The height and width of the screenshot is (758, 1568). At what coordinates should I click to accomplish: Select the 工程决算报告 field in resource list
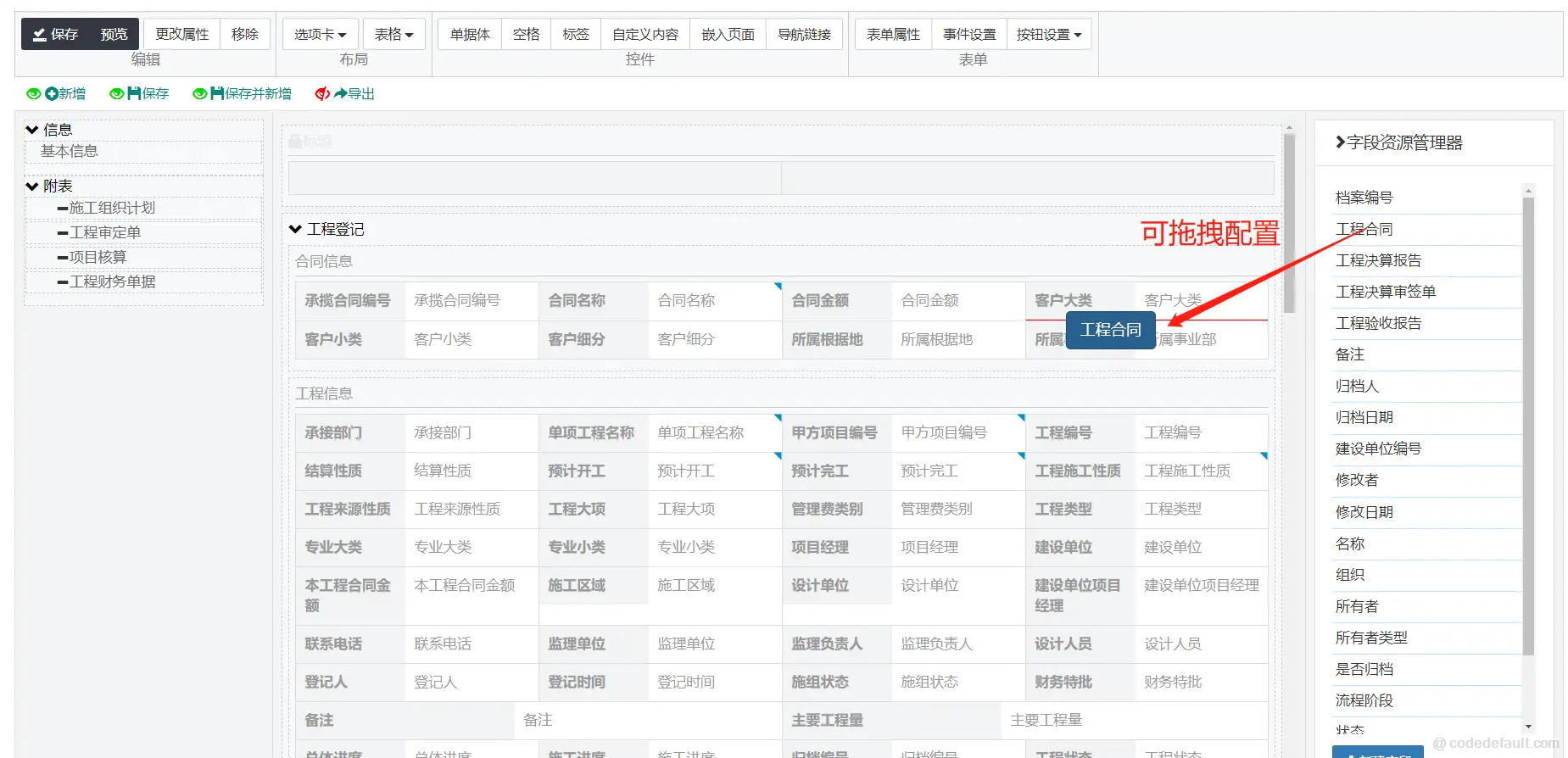(x=1378, y=260)
